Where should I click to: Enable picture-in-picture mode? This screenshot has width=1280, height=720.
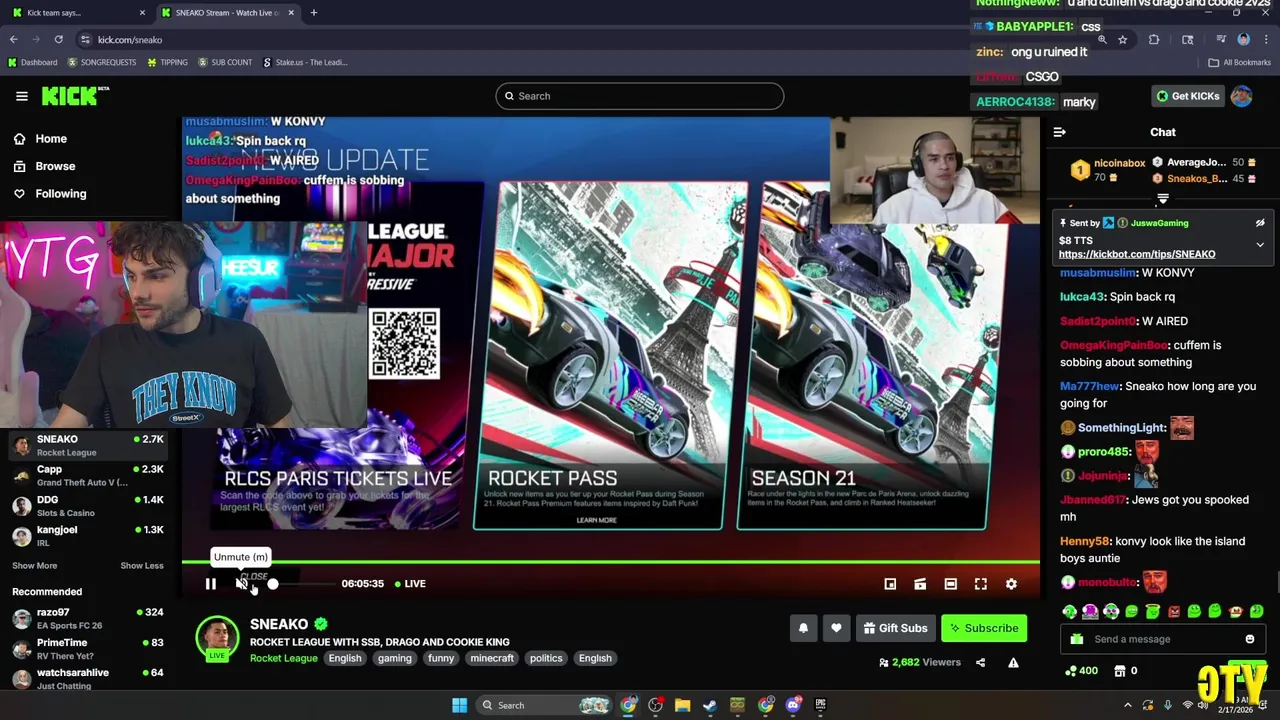coord(890,584)
